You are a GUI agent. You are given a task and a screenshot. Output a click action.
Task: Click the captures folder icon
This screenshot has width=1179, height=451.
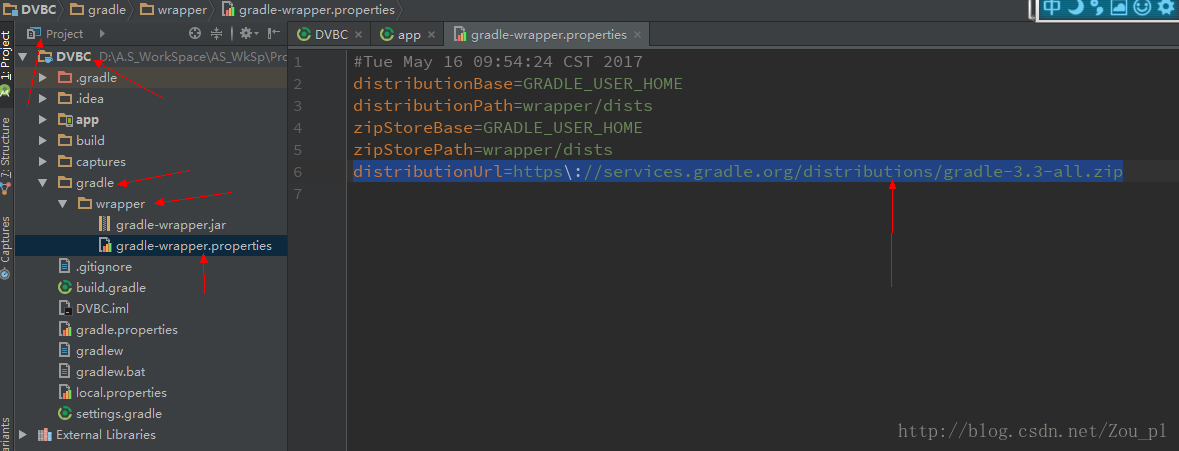tap(65, 162)
